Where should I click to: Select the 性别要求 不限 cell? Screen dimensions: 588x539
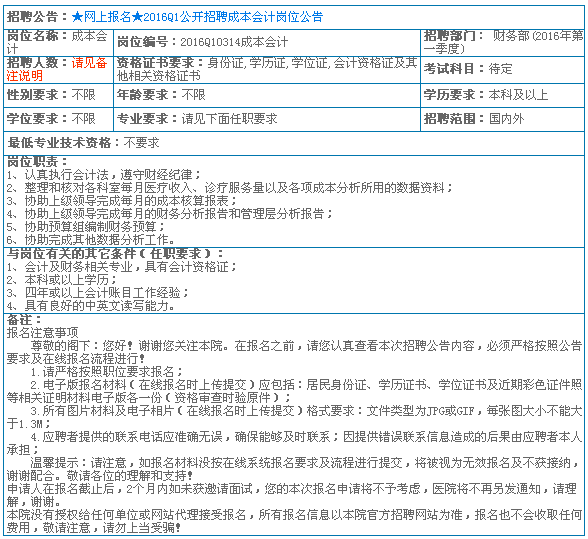pos(58,95)
